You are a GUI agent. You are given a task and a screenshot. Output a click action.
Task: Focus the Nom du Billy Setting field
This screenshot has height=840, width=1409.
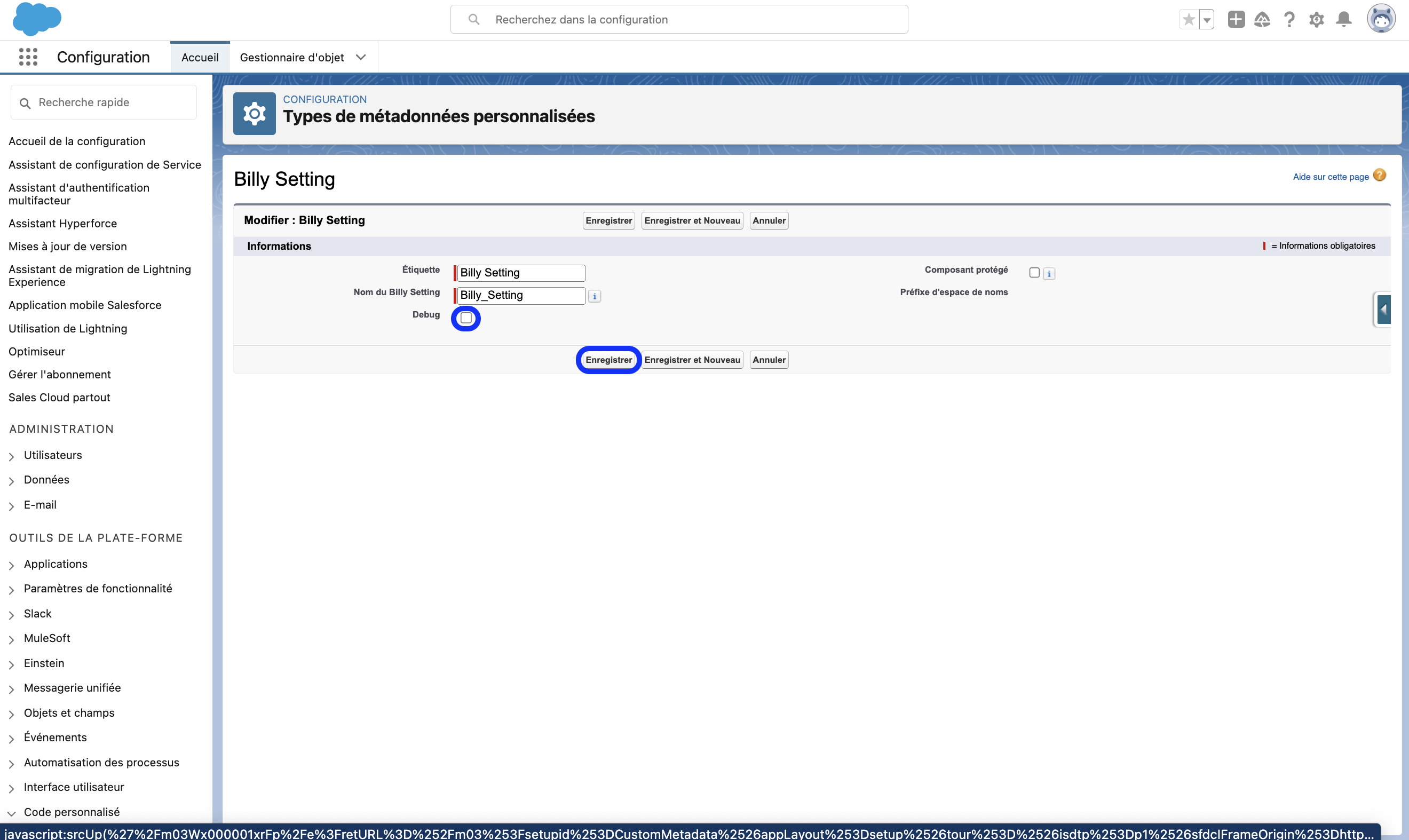pyautogui.click(x=521, y=296)
